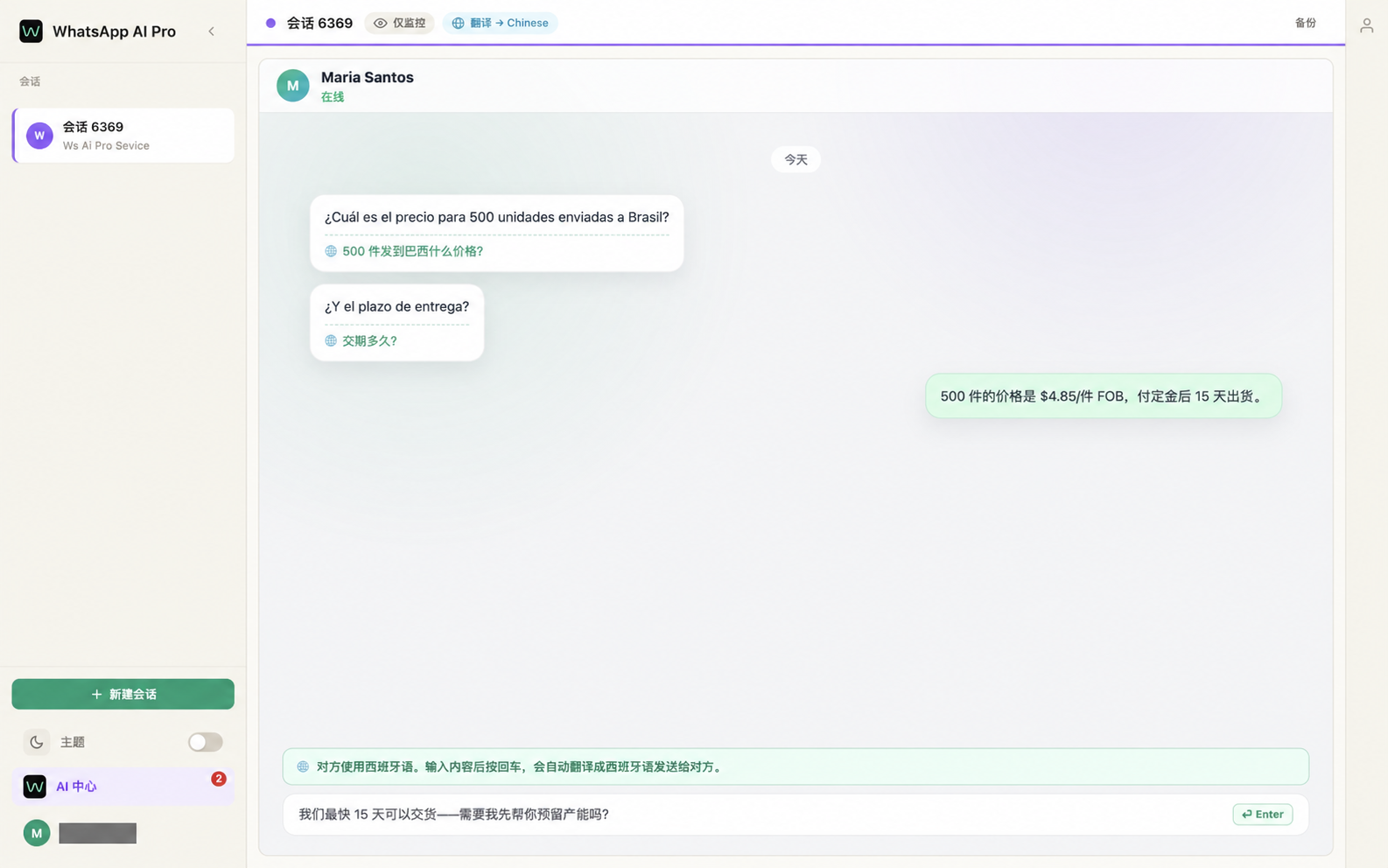Click the green M account avatar at sidebar bottom
1388x868 pixels.
[36, 833]
